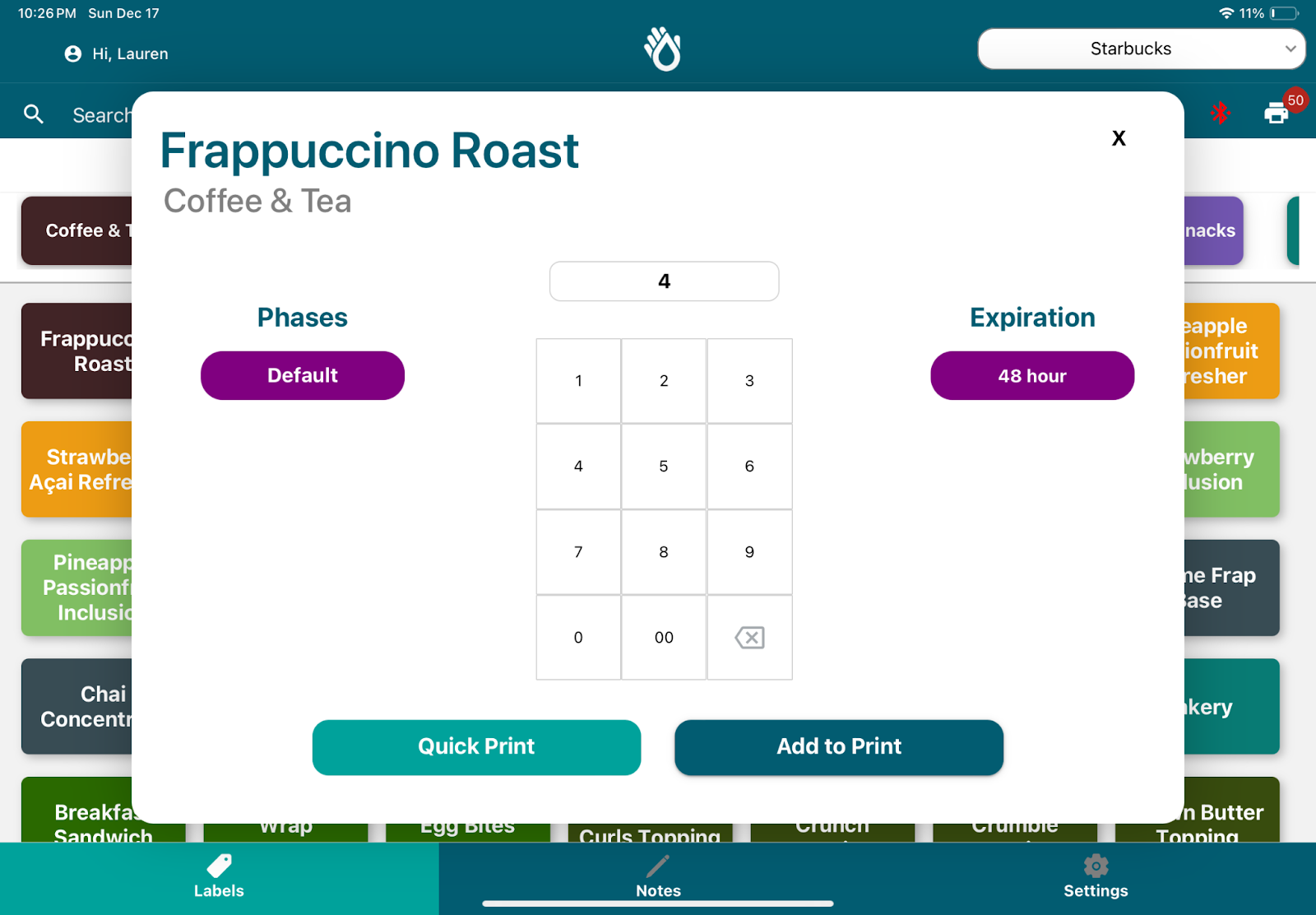Click the water drop hand logo
The image size is (1316, 915).
tap(662, 49)
